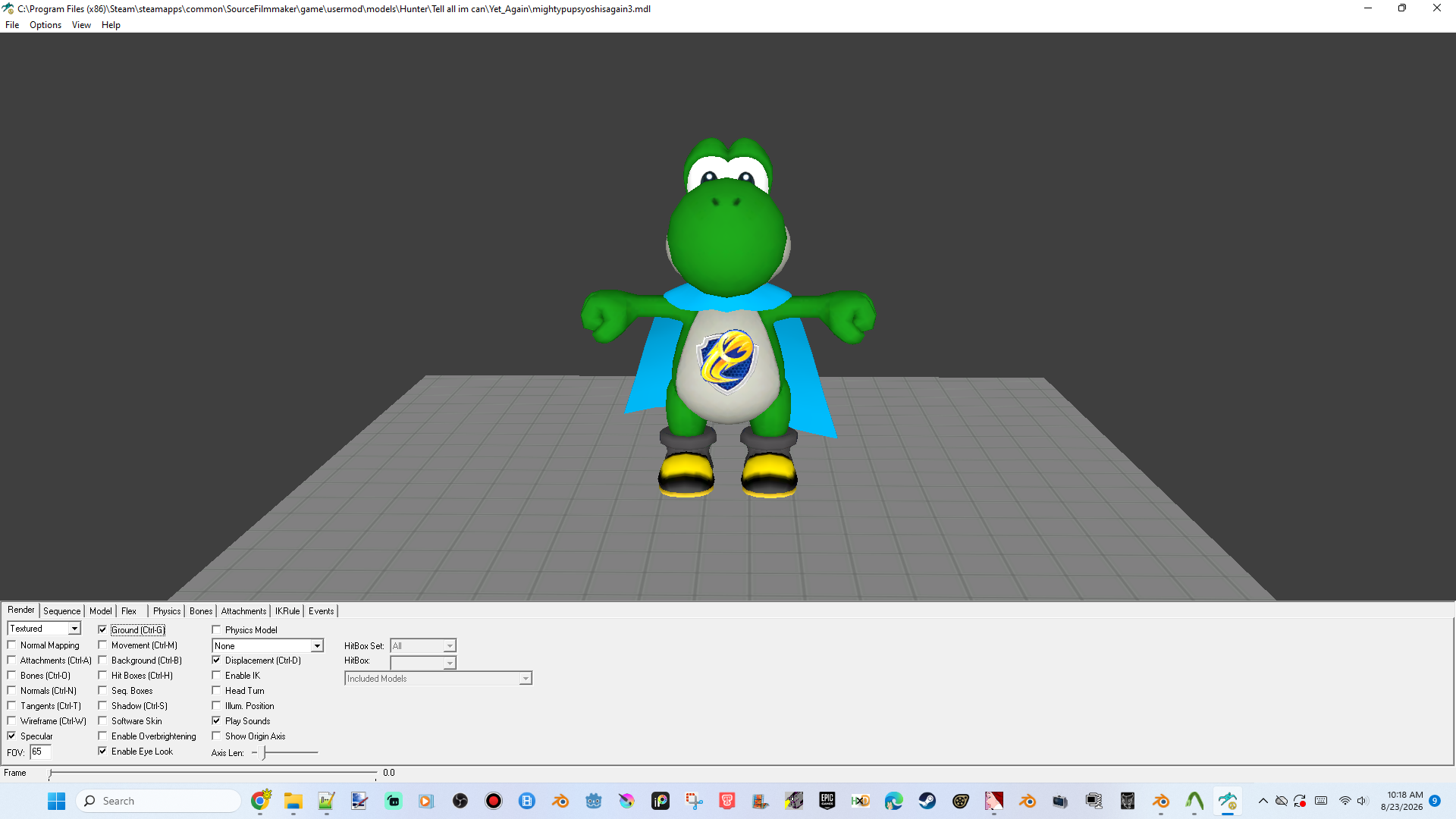The height and width of the screenshot is (819, 1456).
Task: Enable the Physics Model checkbox
Action: (x=216, y=630)
